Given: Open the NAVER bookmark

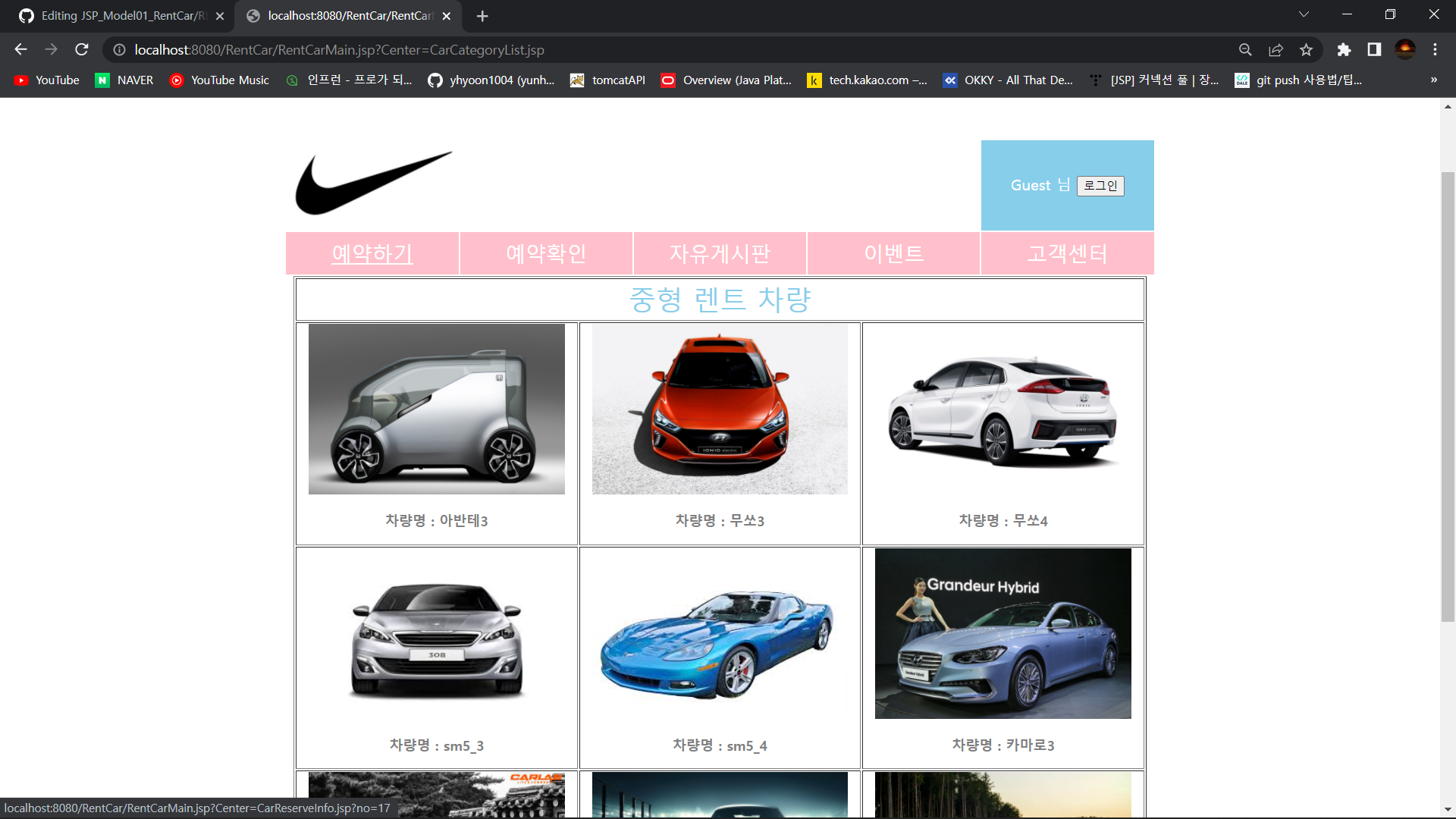Looking at the screenshot, I should (x=124, y=80).
